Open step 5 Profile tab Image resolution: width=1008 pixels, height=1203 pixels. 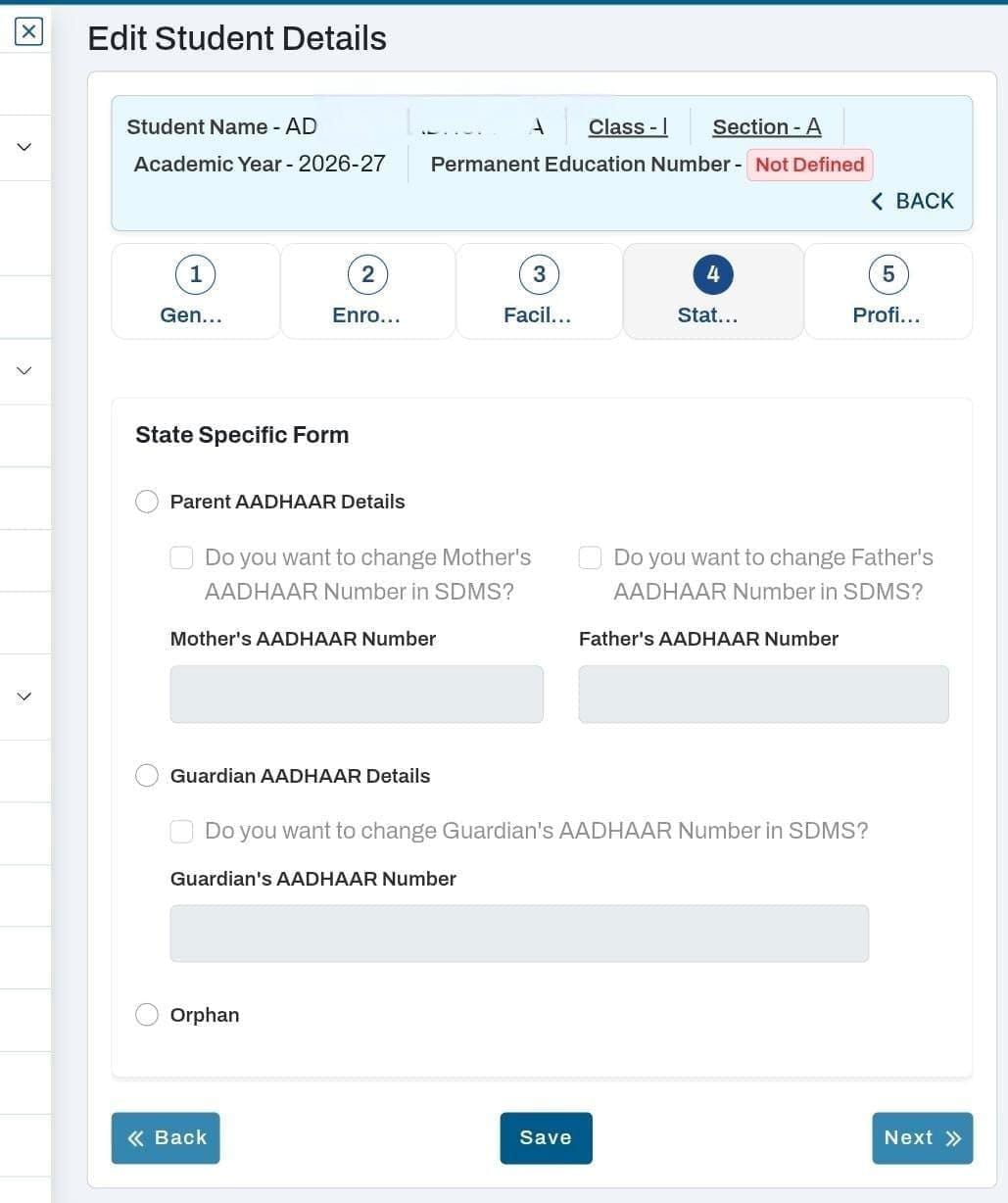tap(888, 291)
